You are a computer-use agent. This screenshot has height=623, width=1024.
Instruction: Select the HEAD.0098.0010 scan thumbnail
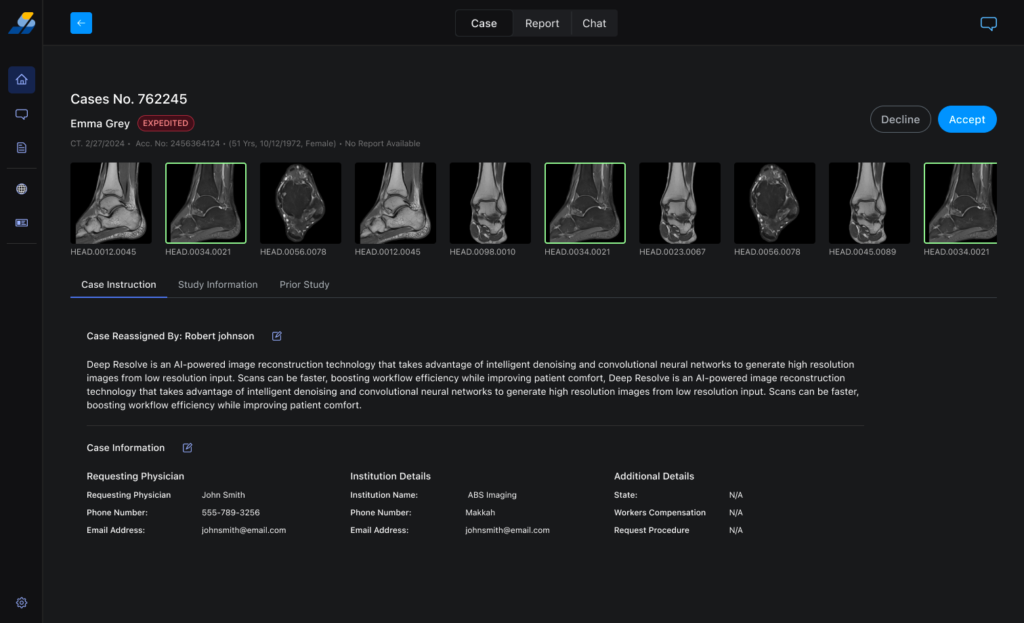pyautogui.click(x=490, y=204)
